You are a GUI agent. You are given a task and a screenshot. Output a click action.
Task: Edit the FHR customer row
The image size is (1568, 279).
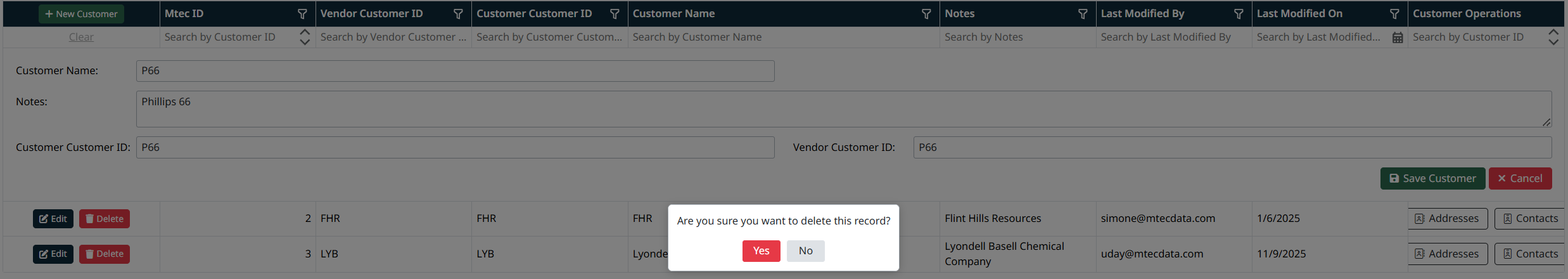53,219
